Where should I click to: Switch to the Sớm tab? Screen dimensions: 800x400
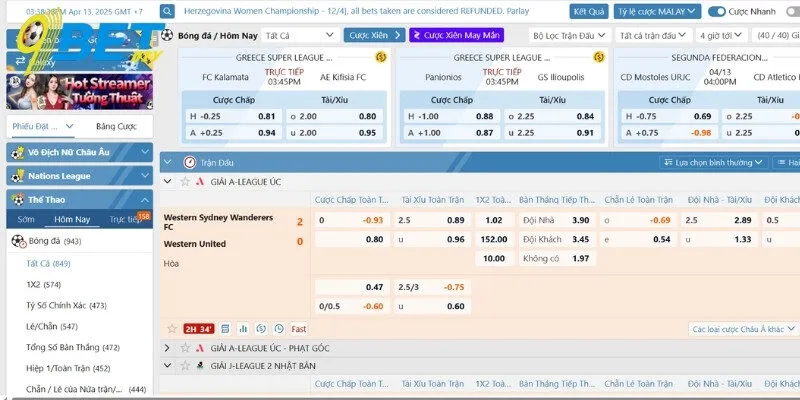[x=26, y=219]
